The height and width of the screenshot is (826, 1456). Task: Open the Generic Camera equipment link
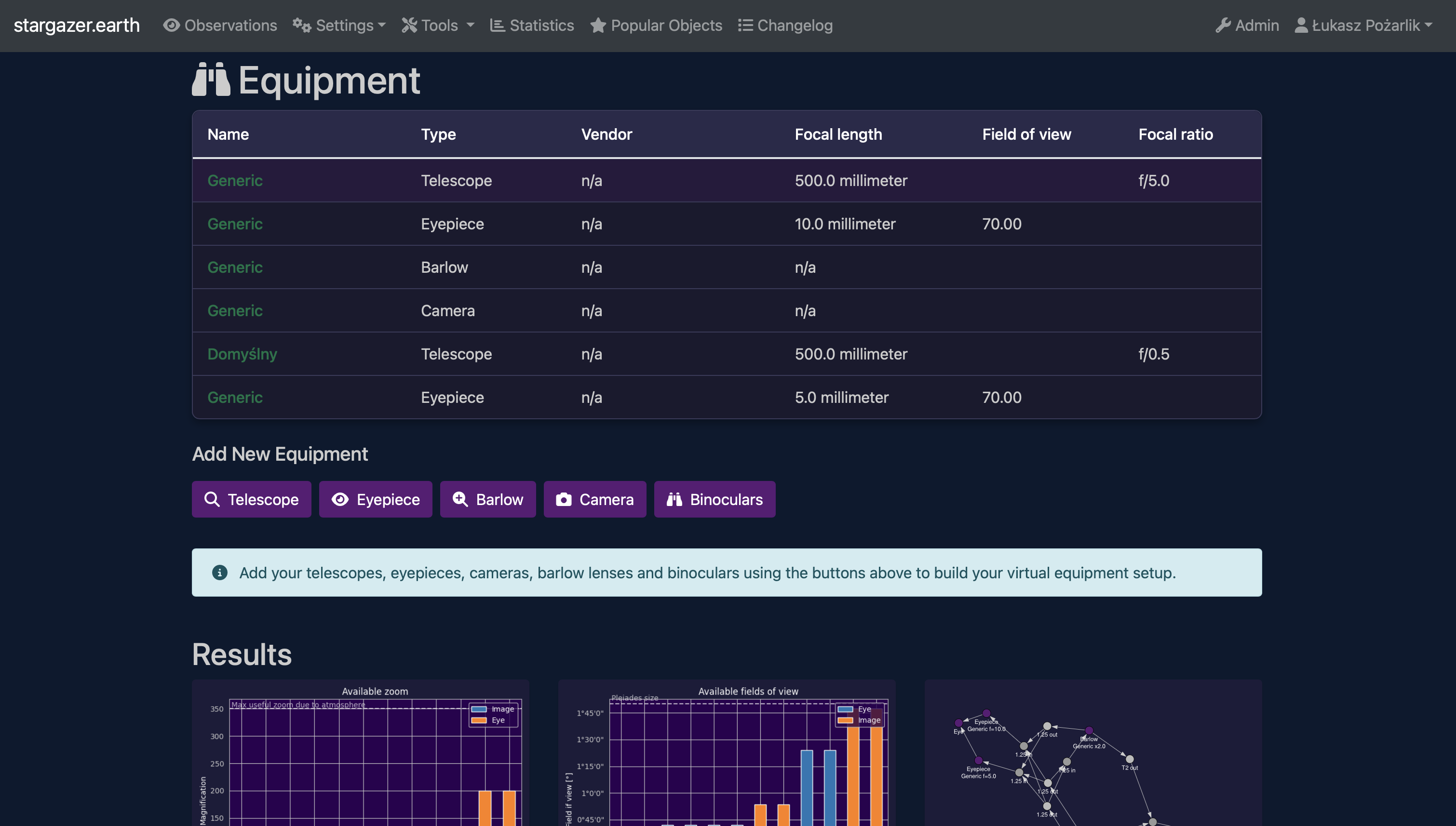pyautogui.click(x=235, y=310)
